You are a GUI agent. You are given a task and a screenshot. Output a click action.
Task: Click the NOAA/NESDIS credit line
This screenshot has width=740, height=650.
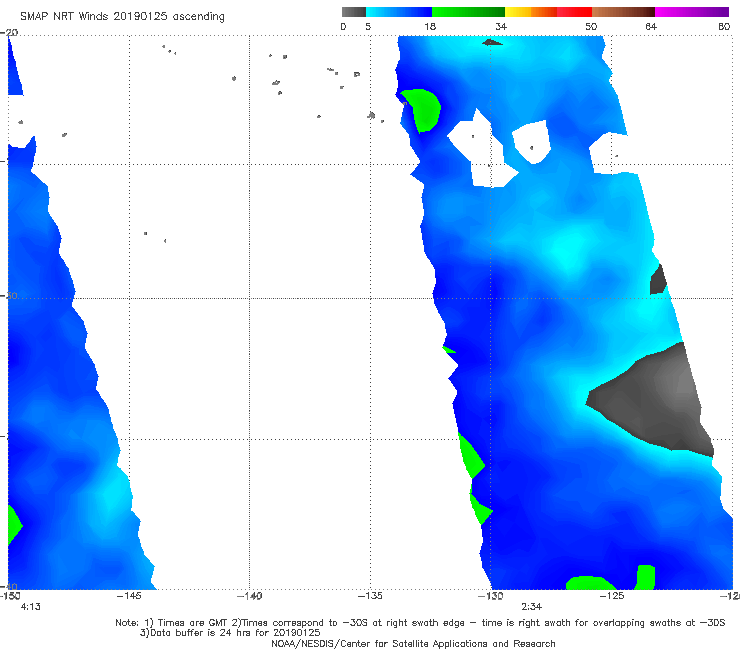pyautogui.click(x=413, y=643)
